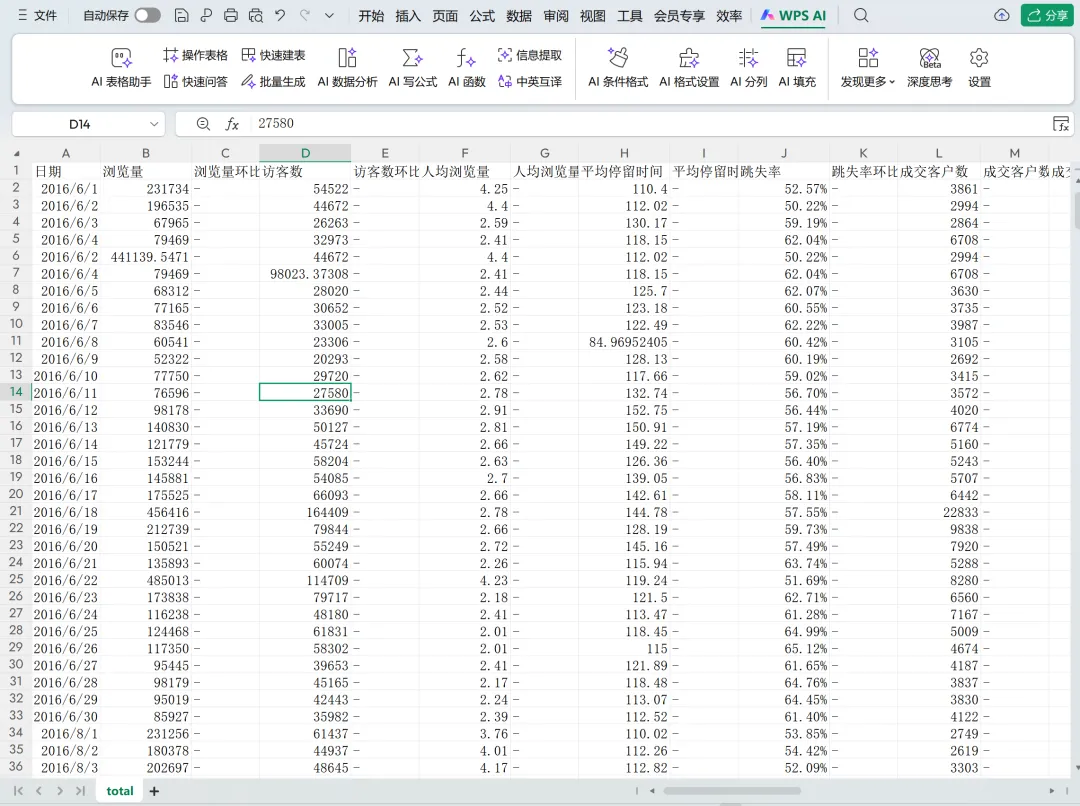Open the 数据 tab
Image resolution: width=1080 pixels, height=806 pixels.
pyautogui.click(x=519, y=15)
